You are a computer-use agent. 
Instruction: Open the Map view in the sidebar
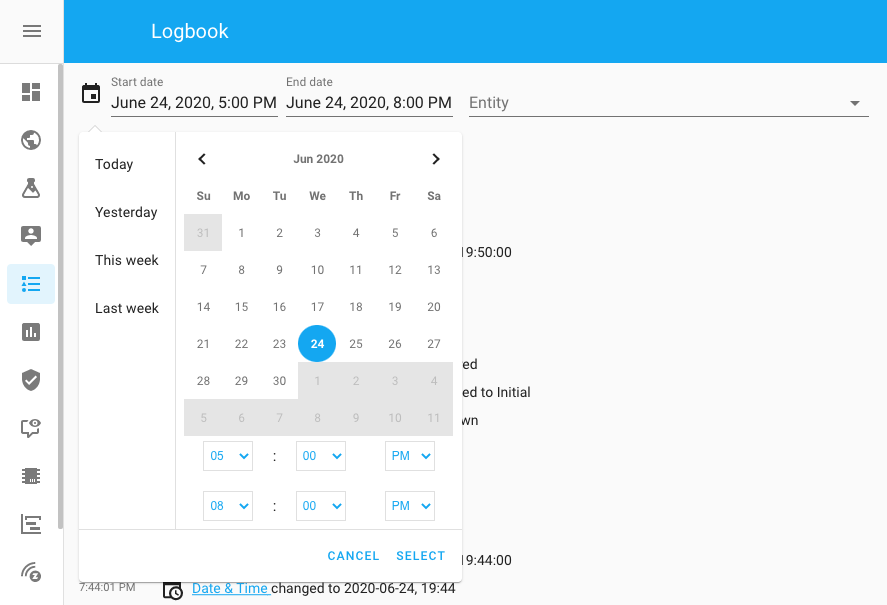click(31, 140)
